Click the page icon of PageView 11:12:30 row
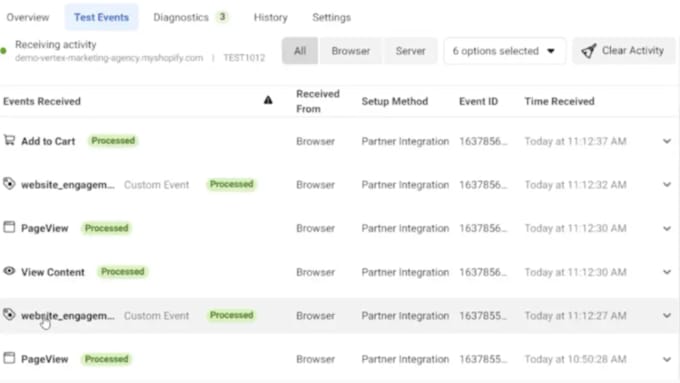Image resolution: width=680 pixels, height=383 pixels. click(9, 227)
